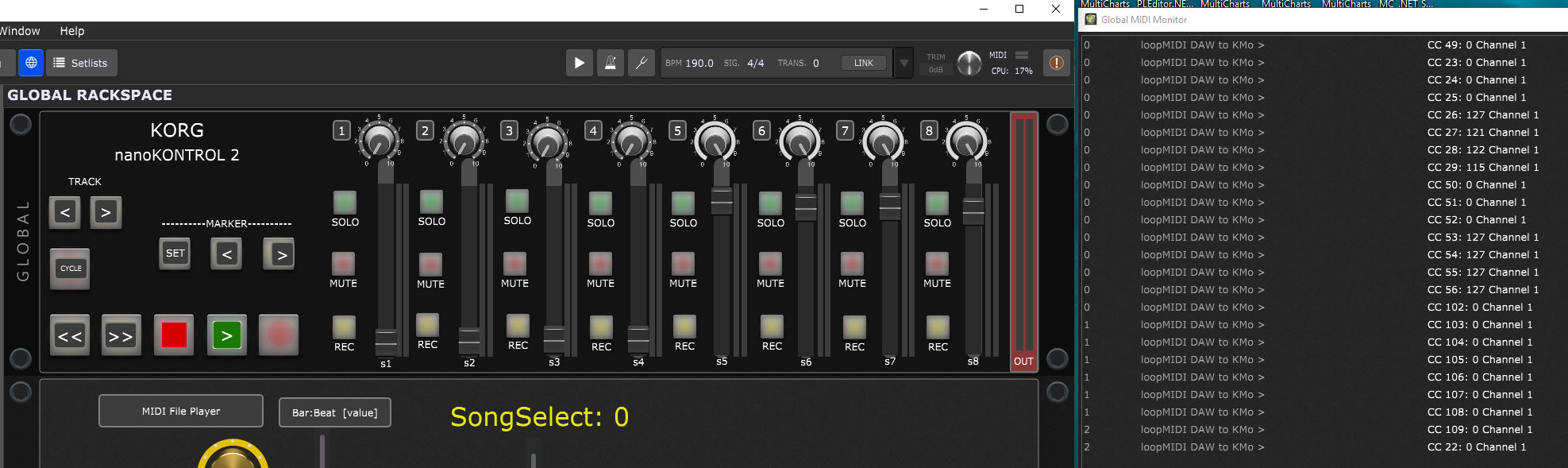Click the BPM 190.0 tempo field
This screenshot has width=1568, height=468.
[689, 63]
